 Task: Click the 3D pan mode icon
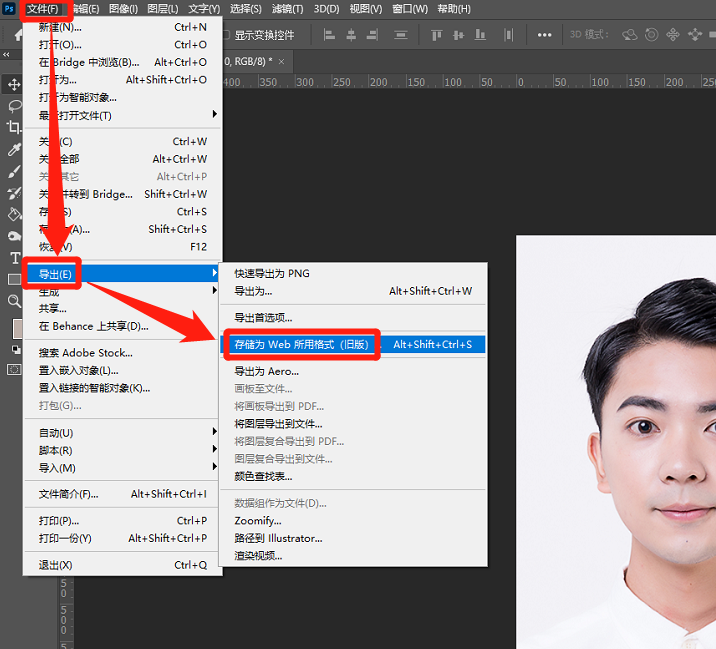pyautogui.click(x=673, y=35)
